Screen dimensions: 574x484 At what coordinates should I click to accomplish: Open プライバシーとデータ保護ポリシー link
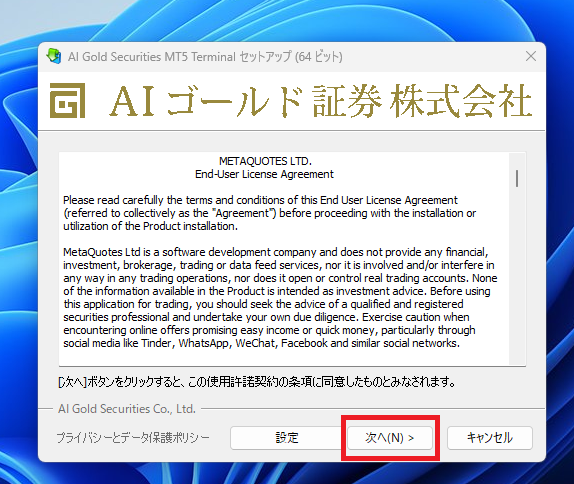[133, 438]
